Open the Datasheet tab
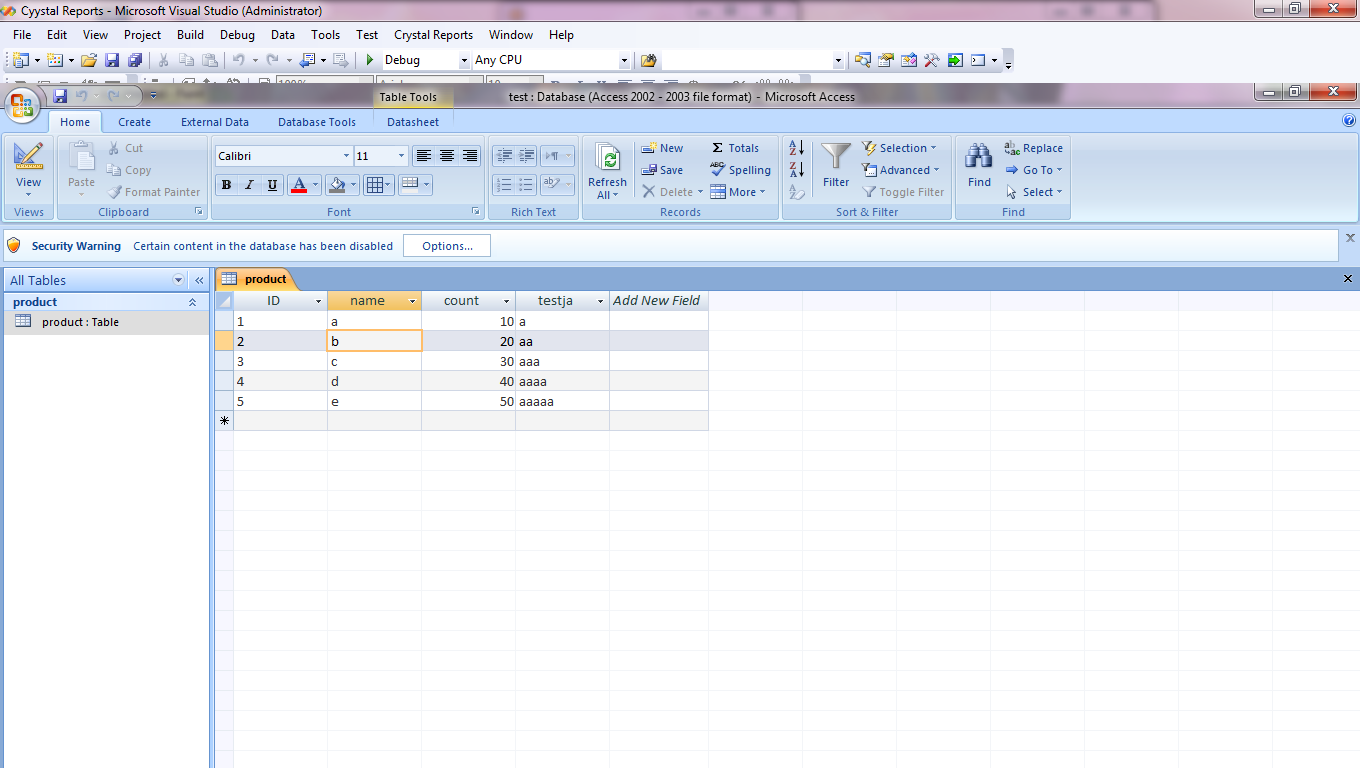This screenshot has height=768, width=1360. click(413, 122)
